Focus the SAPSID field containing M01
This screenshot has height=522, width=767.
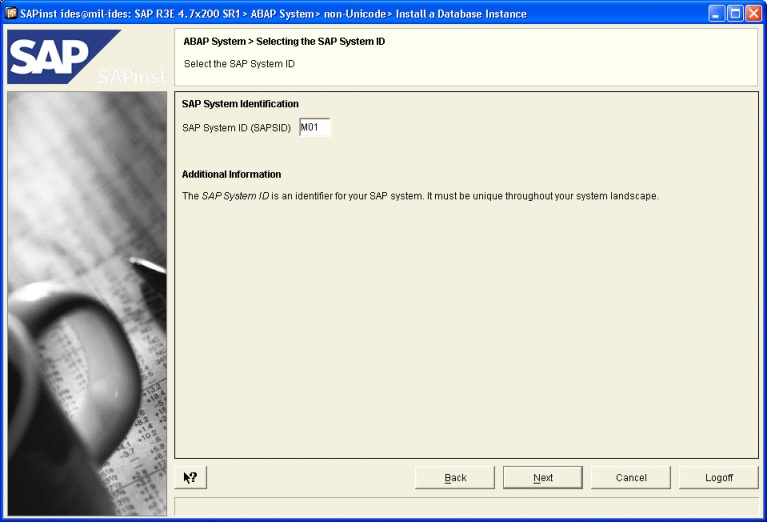pyautogui.click(x=314, y=127)
